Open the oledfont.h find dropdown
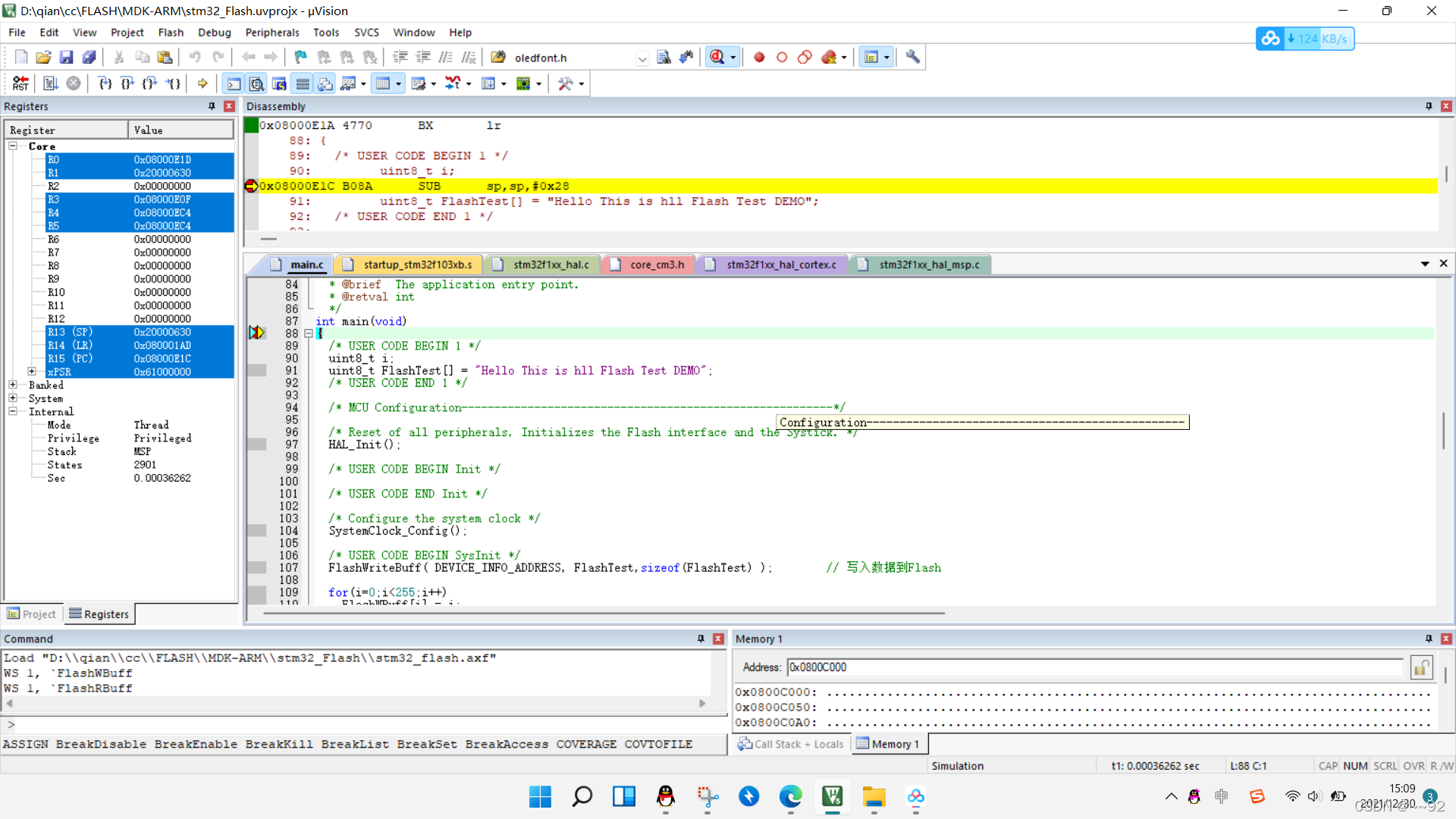This screenshot has width=1456, height=819. click(x=642, y=58)
